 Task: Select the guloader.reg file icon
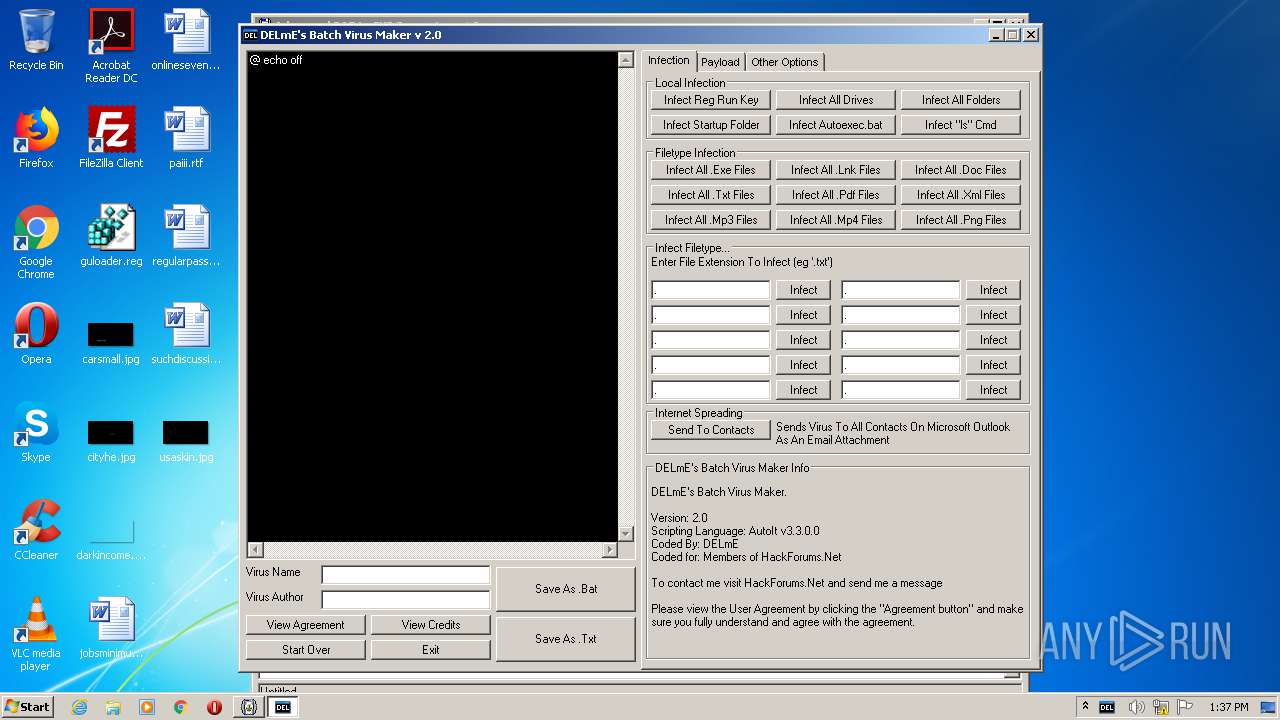pos(111,236)
